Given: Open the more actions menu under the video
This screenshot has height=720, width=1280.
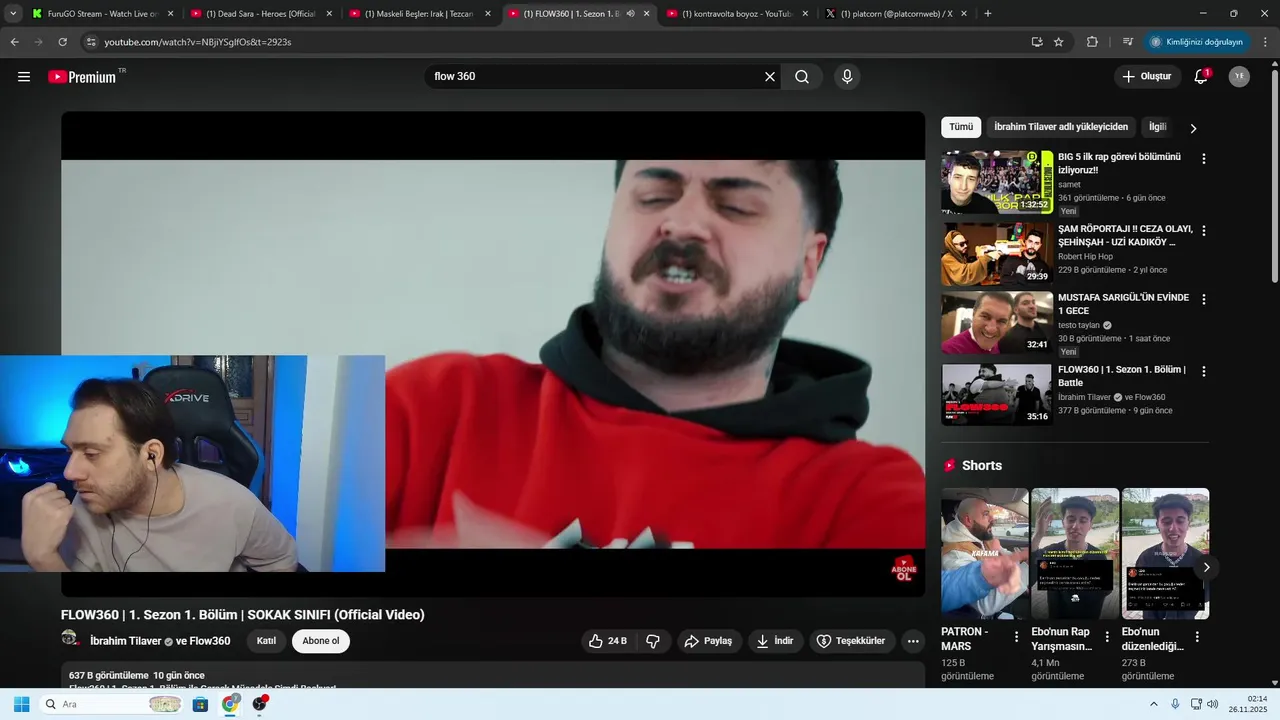Looking at the screenshot, I should click(913, 641).
